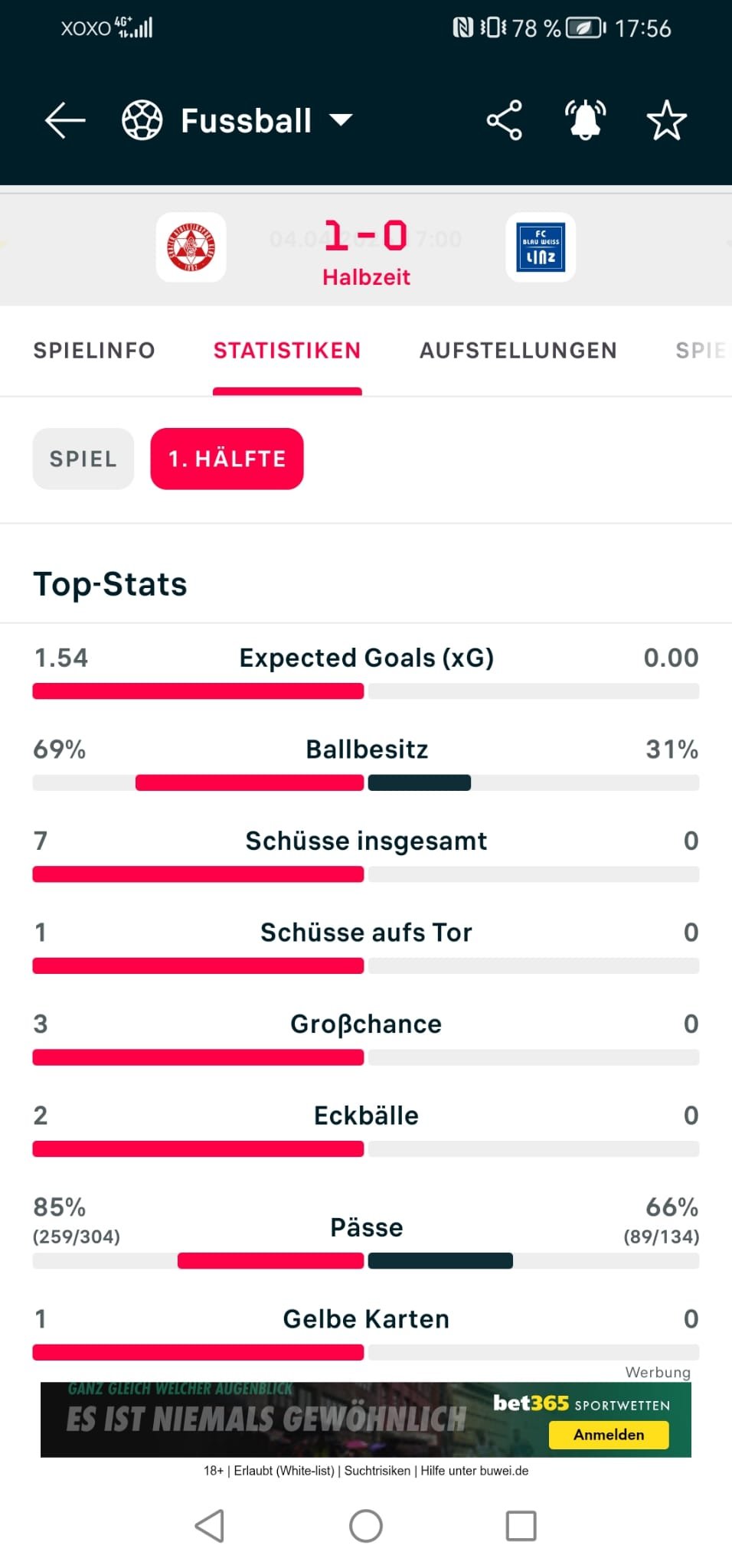Share this match via share icon
The image size is (732, 1568).
504,120
